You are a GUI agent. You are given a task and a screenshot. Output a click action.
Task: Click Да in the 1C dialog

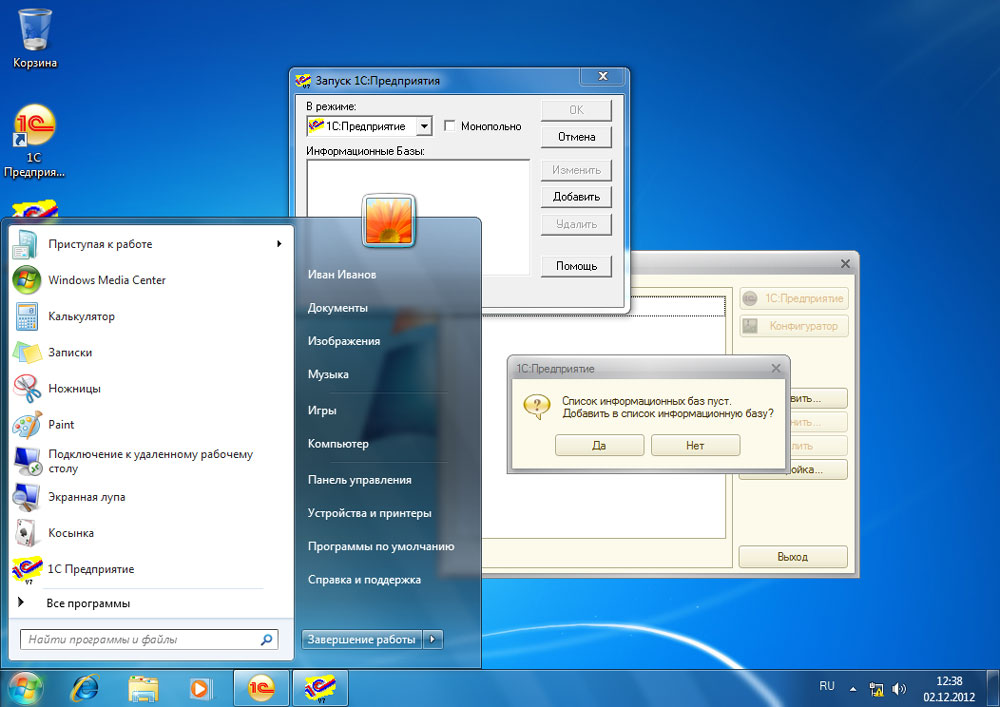[x=599, y=446]
